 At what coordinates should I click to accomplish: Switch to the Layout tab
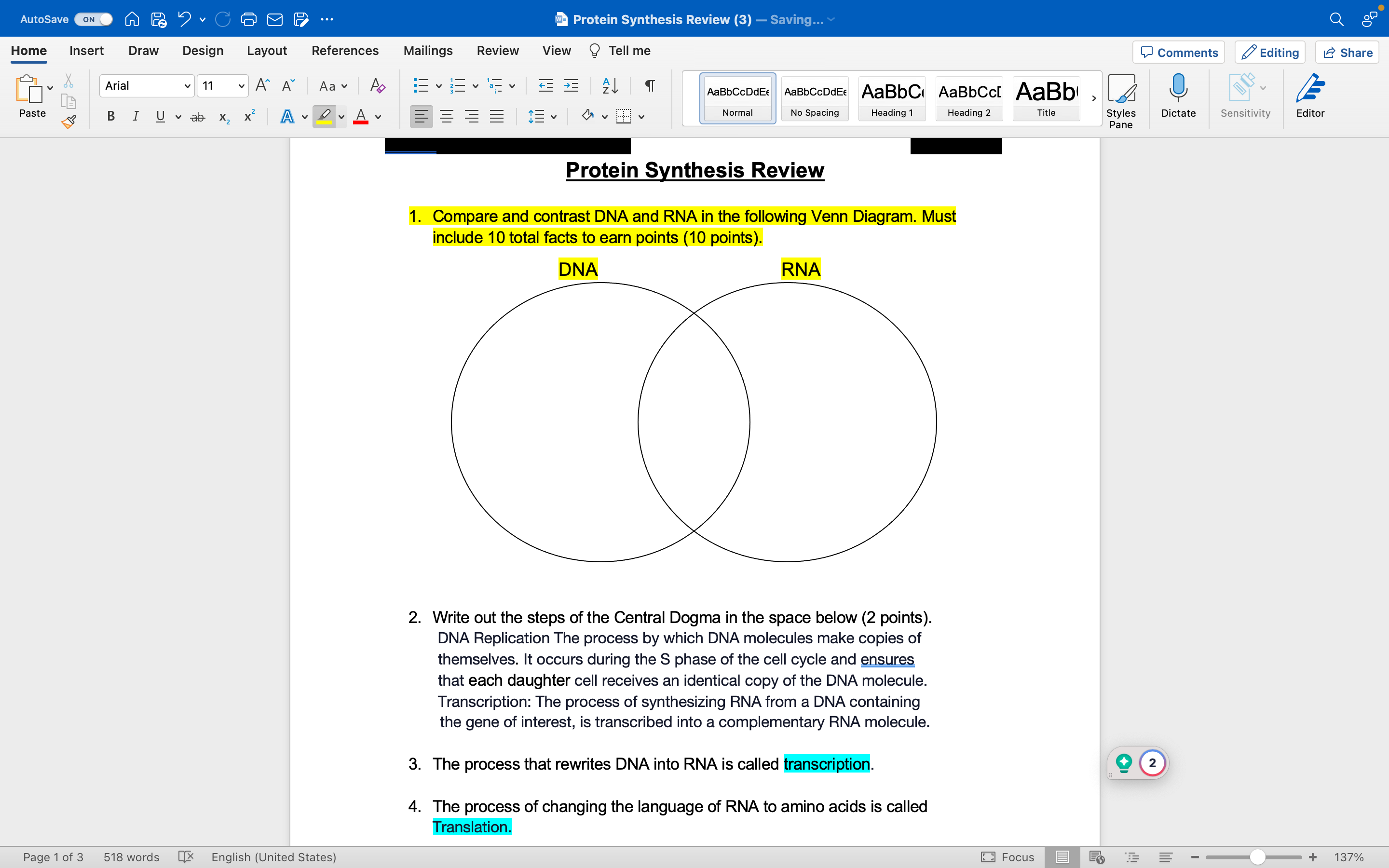click(x=267, y=51)
